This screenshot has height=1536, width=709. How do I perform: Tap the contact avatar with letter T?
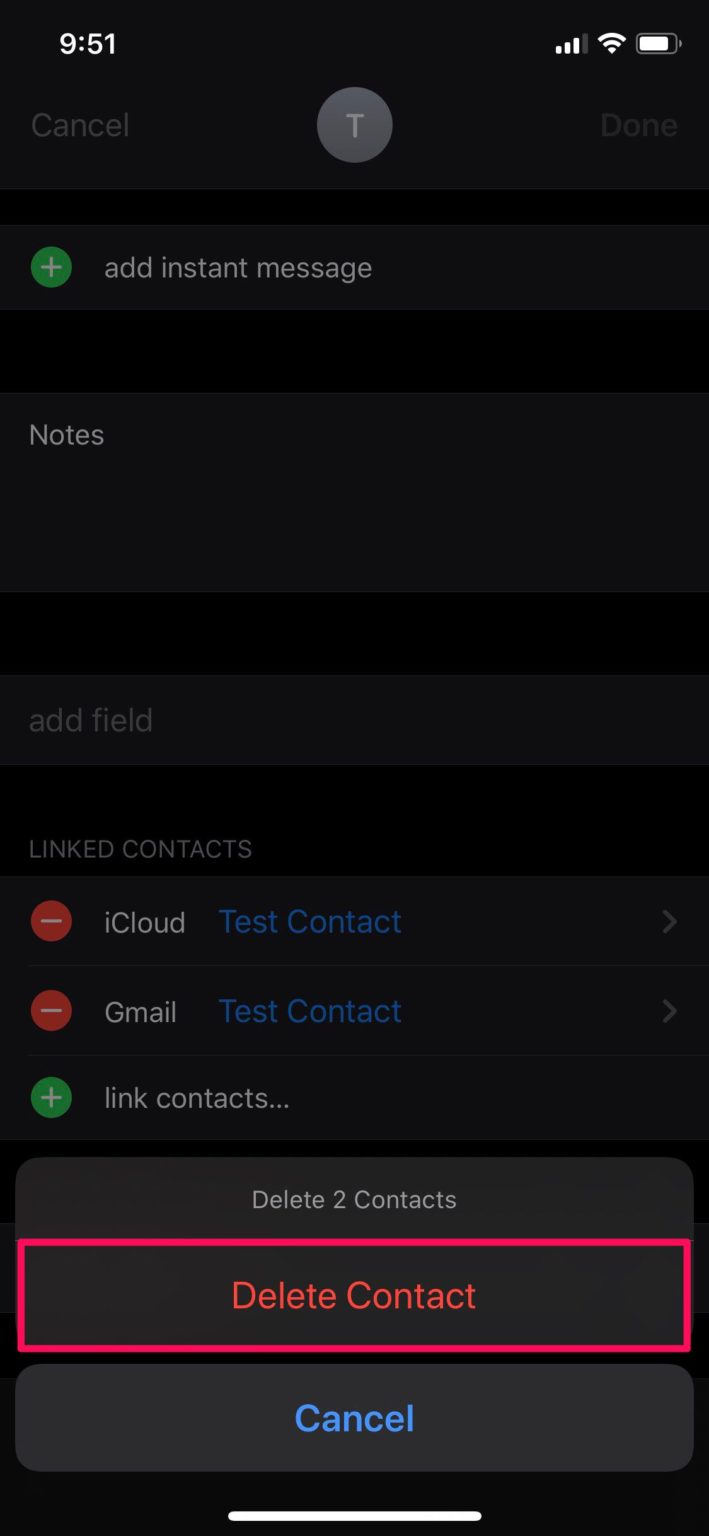[354, 124]
